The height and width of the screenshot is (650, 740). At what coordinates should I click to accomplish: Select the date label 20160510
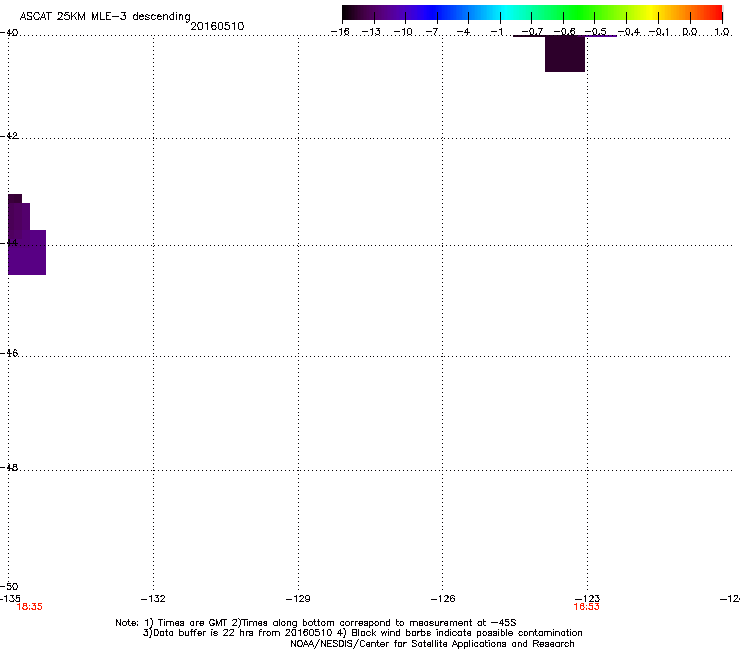click(x=217, y=26)
